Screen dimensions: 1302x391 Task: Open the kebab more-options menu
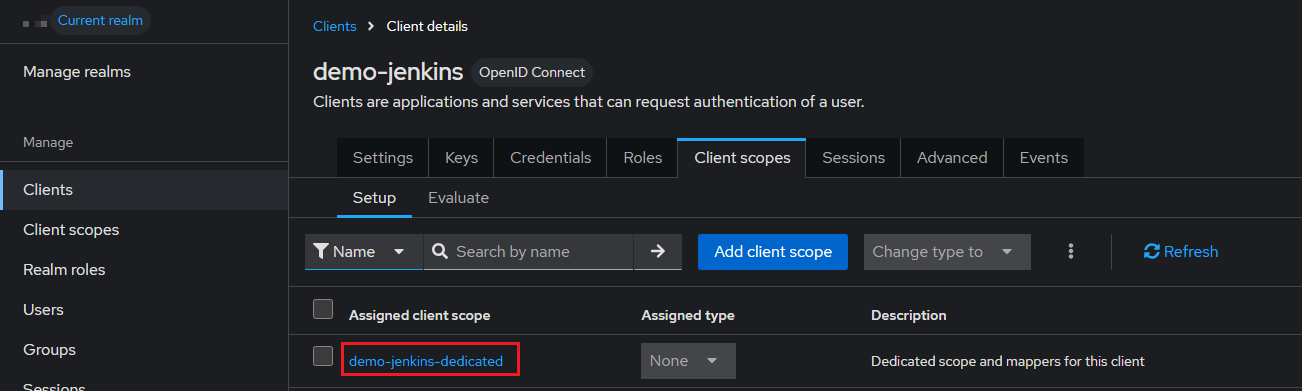pyautogui.click(x=1071, y=252)
